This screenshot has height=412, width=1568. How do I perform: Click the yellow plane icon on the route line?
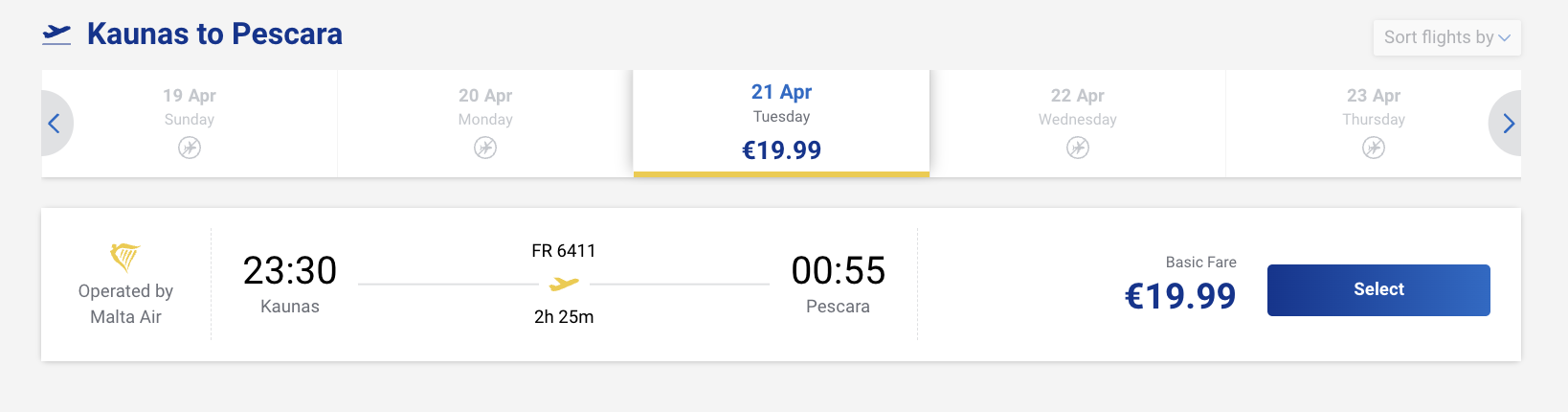564,284
